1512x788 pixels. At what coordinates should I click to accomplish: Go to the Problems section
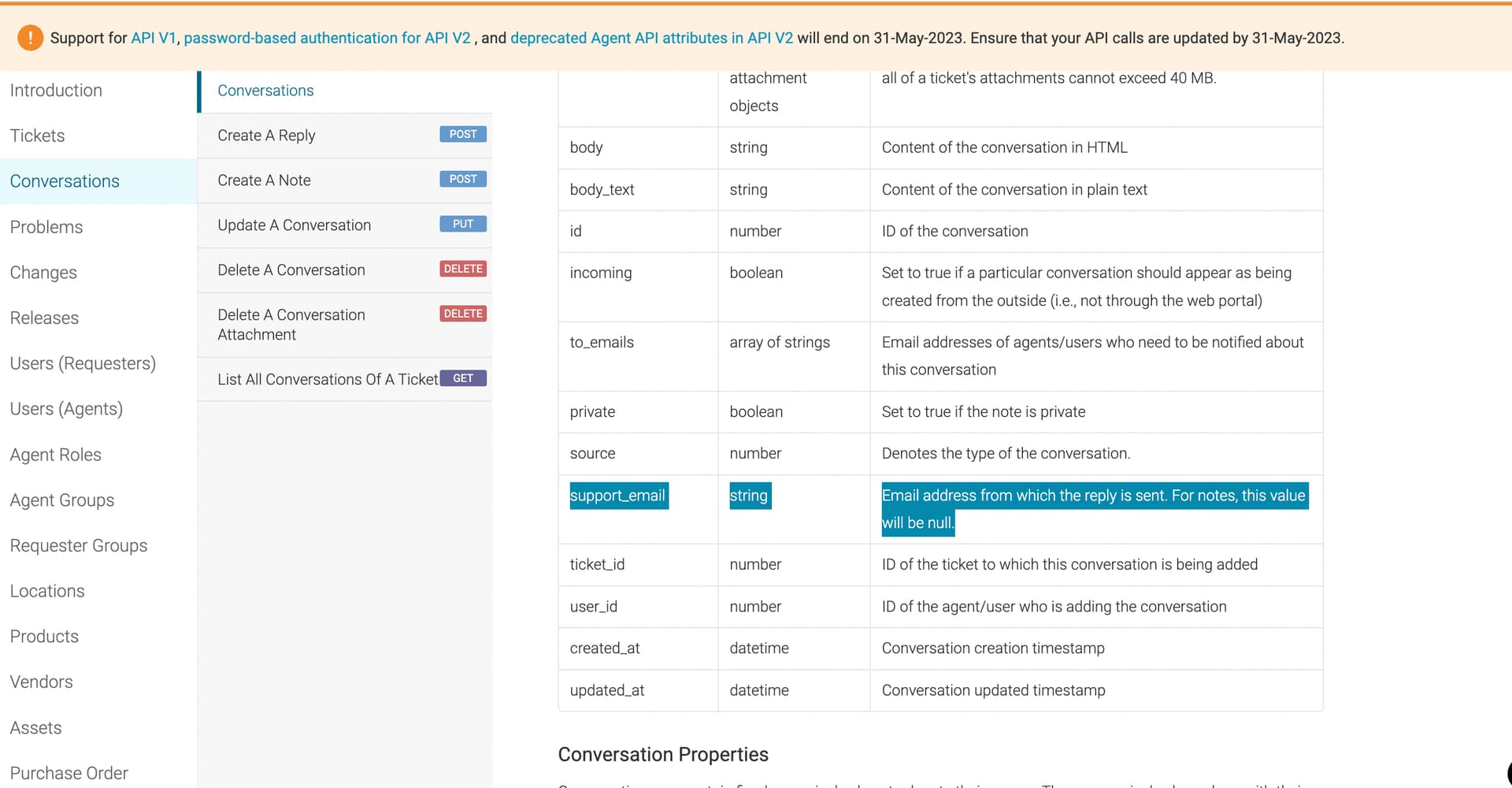pos(46,227)
